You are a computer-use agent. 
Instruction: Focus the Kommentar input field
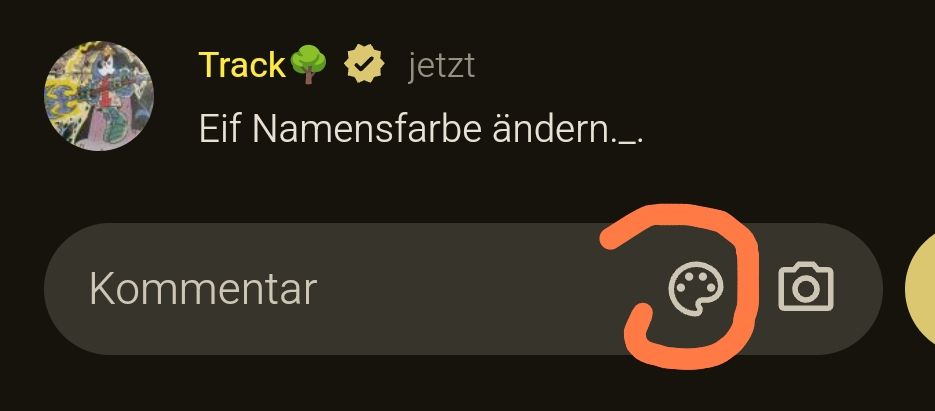coord(463,289)
